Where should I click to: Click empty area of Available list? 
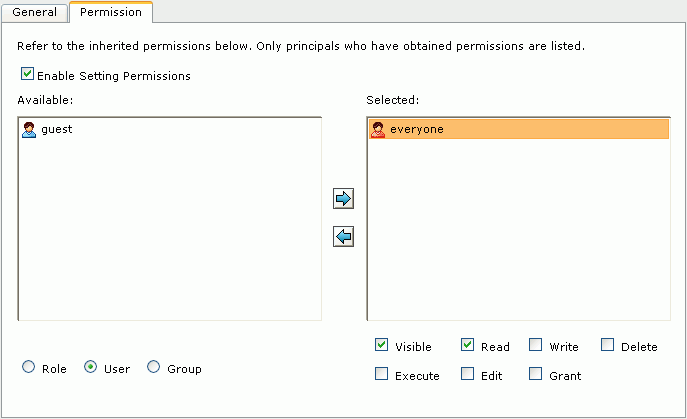[170, 228]
